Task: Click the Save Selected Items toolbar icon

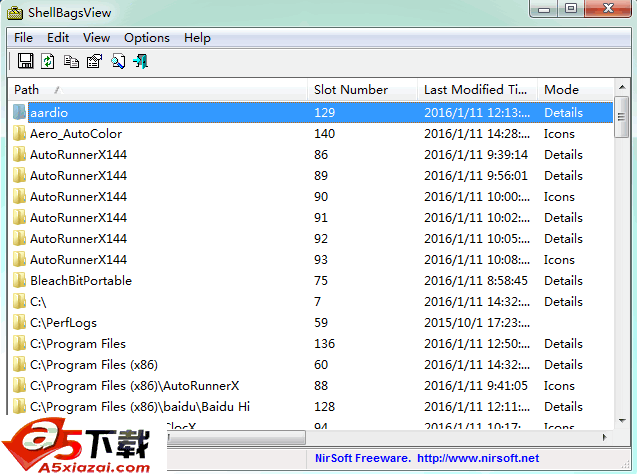Action: [x=25, y=61]
